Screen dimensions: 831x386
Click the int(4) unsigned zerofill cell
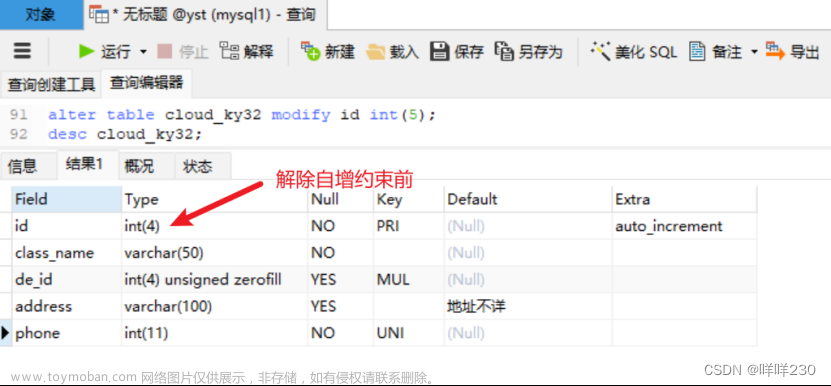click(x=215, y=279)
